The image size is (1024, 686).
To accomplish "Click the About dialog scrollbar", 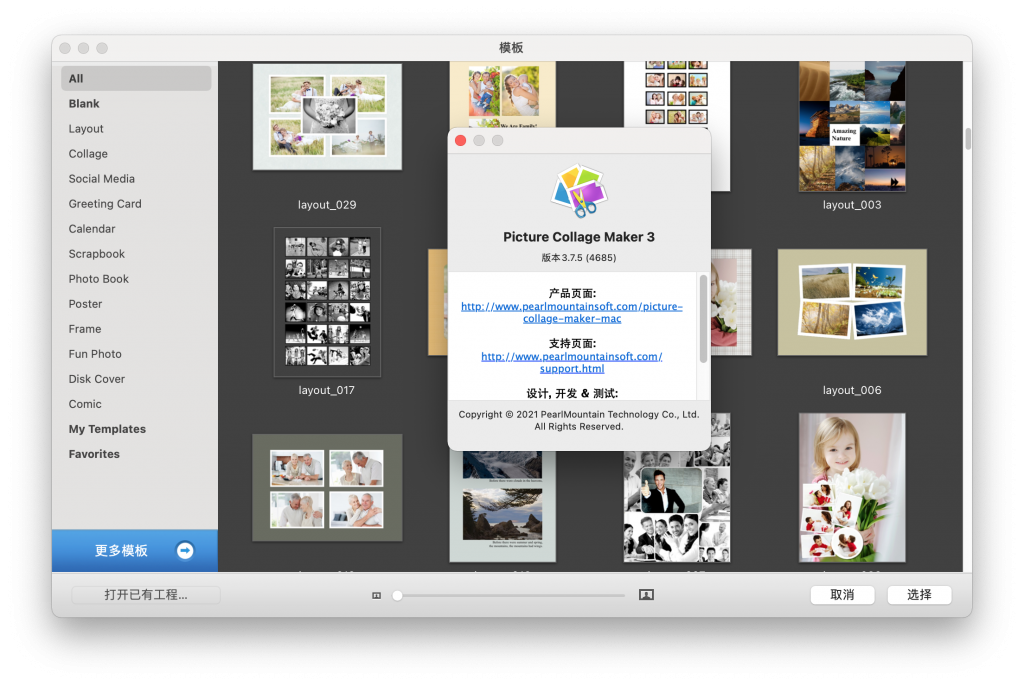I will tap(703, 318).
